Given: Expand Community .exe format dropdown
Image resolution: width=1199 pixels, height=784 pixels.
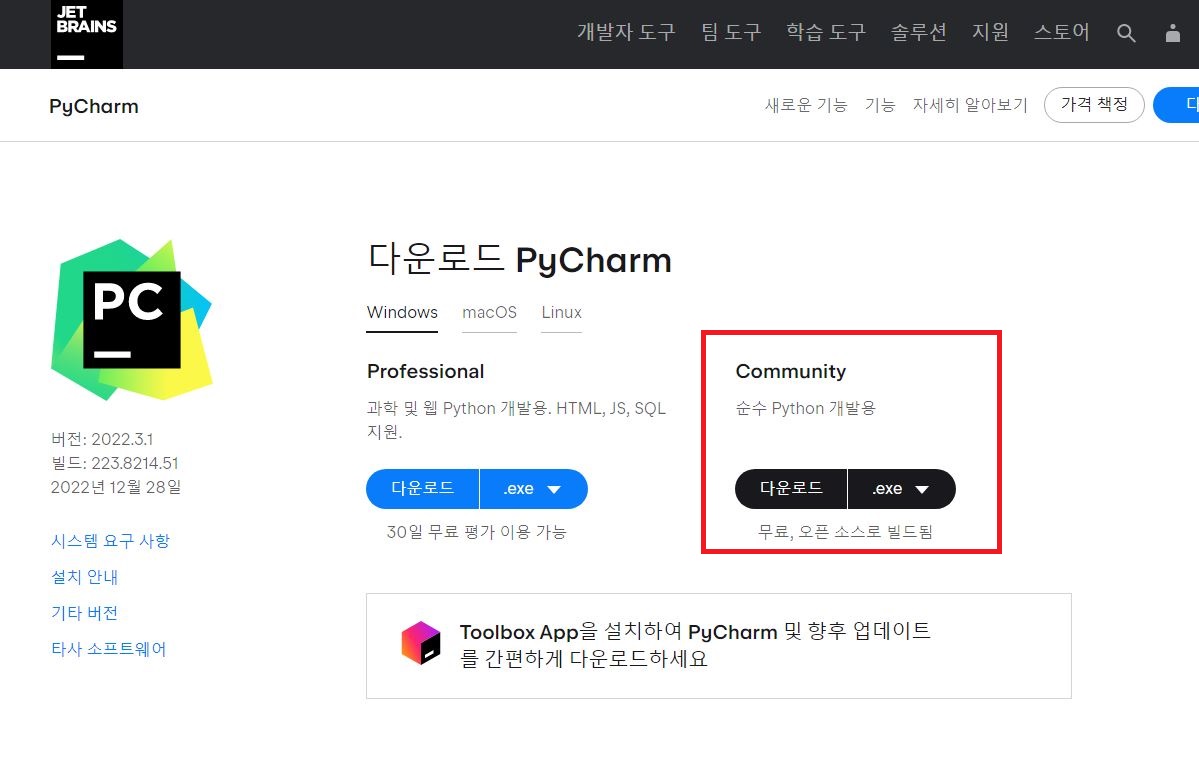Looking at the screenshot, I should click(x=902, y=489).
